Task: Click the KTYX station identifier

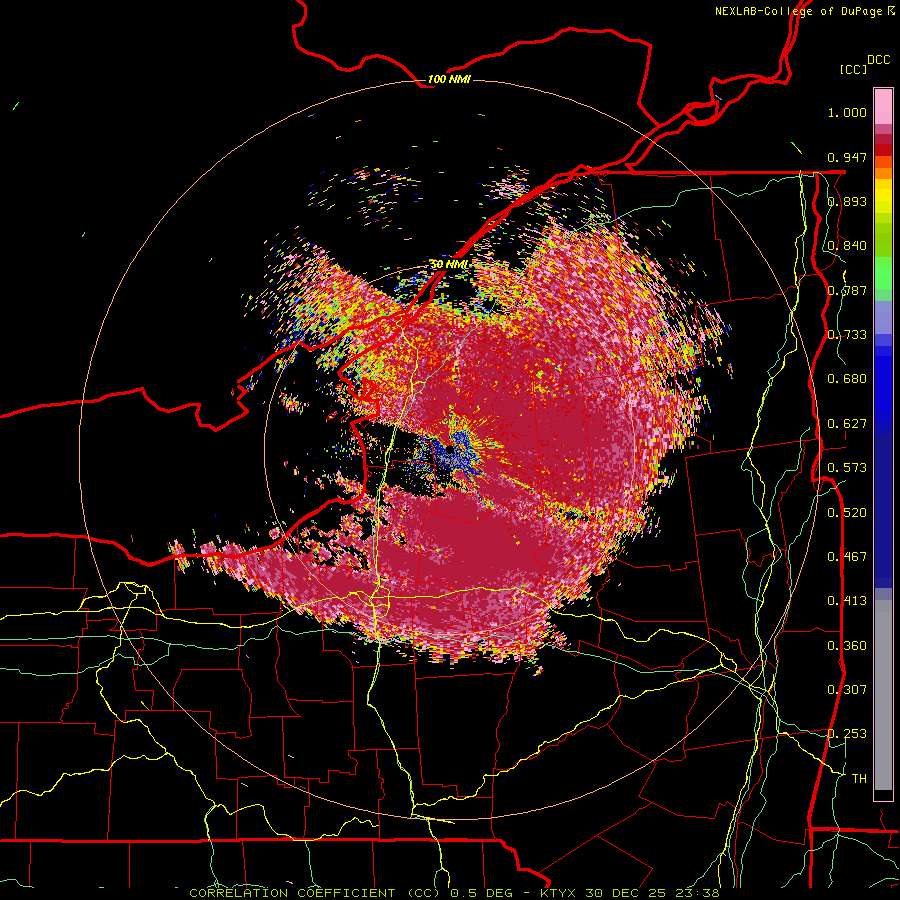Action: pyautogui.click(x=560, y=893)
